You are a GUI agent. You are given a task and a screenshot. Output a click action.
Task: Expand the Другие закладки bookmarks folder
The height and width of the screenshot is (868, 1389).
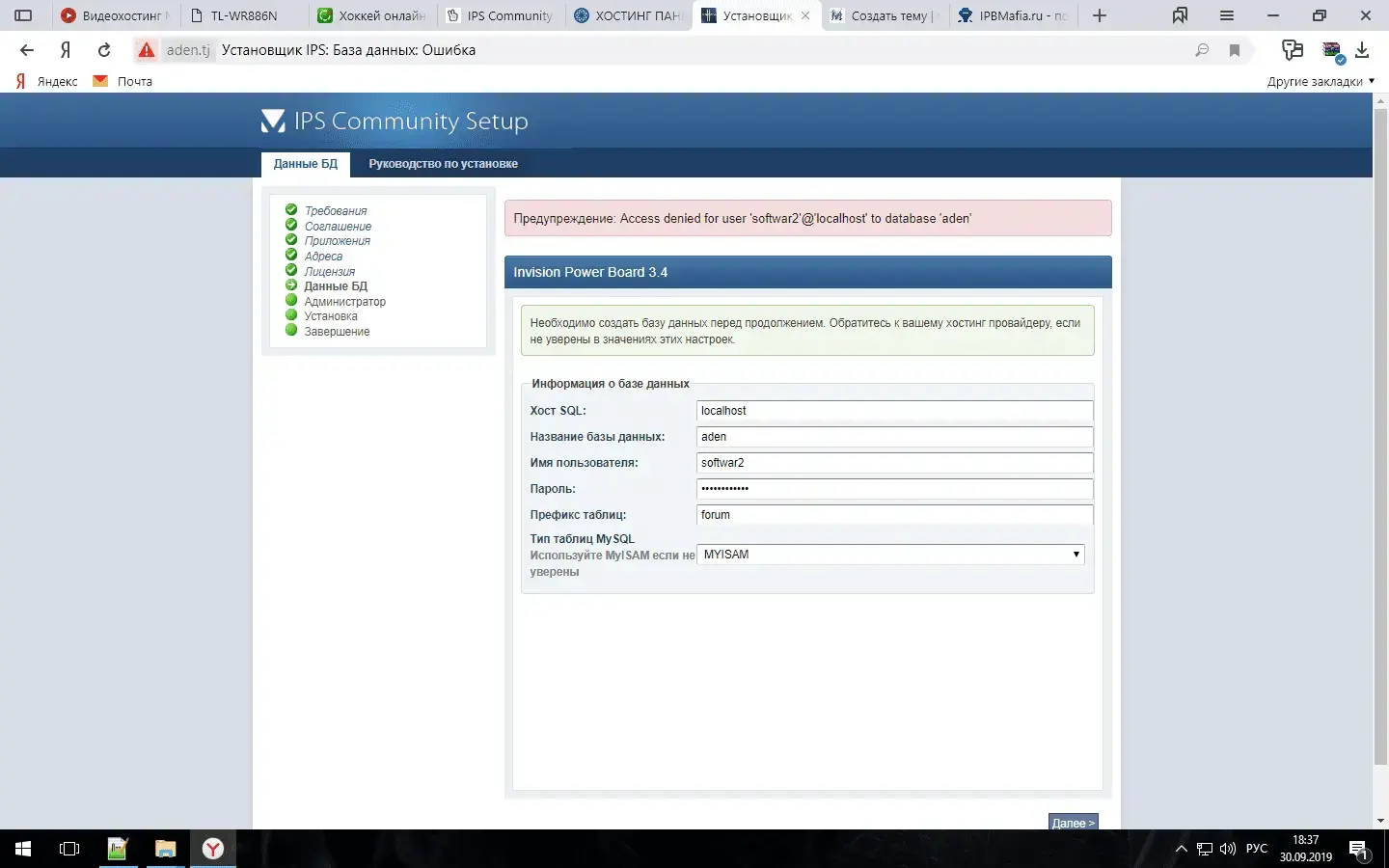click(x=1321, y=81)
